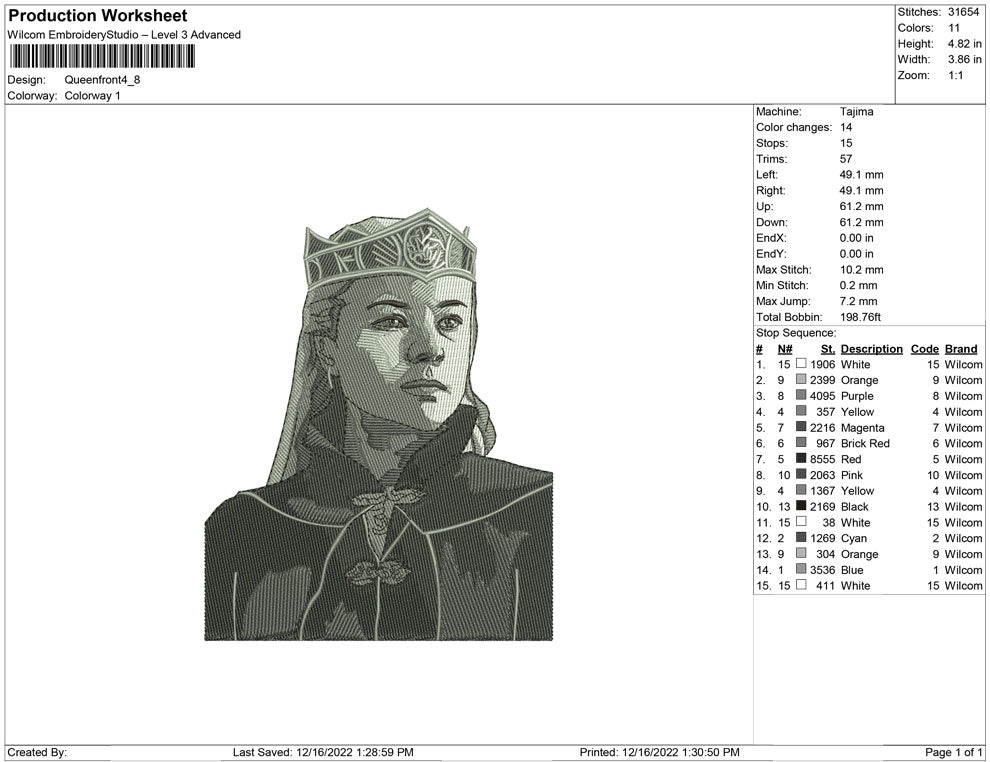Click the Wilcom EmbroideryStudio subtitle text
Viewport: 990px width, 762px height.
point(124,35)
